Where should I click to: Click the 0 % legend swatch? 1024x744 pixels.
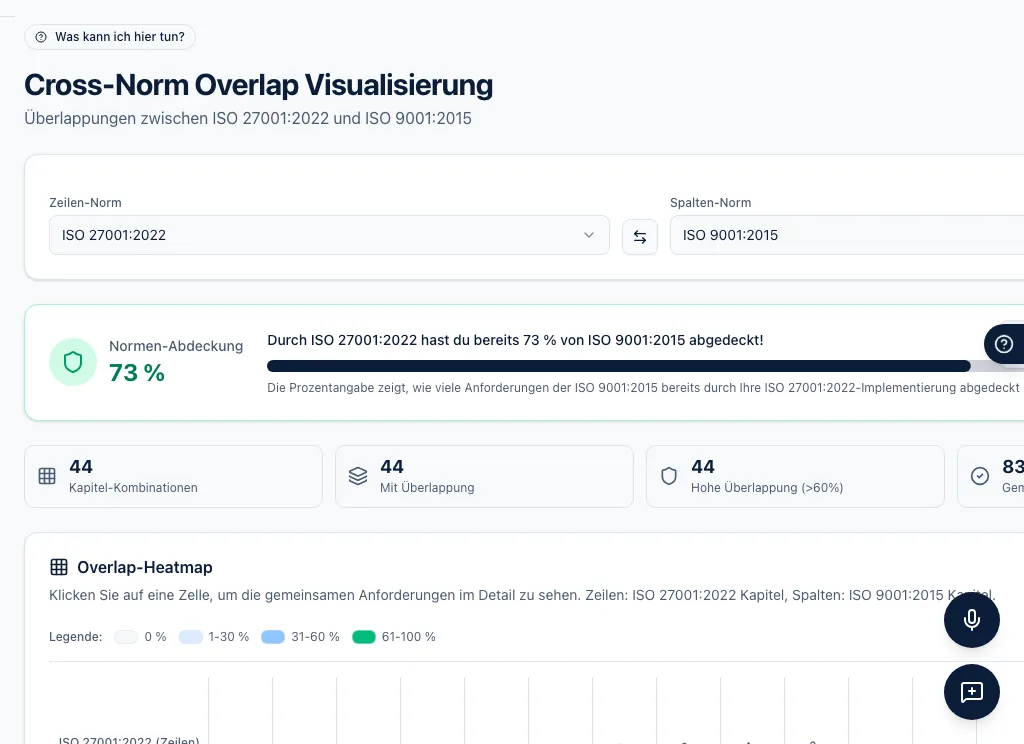click(126, 637)
